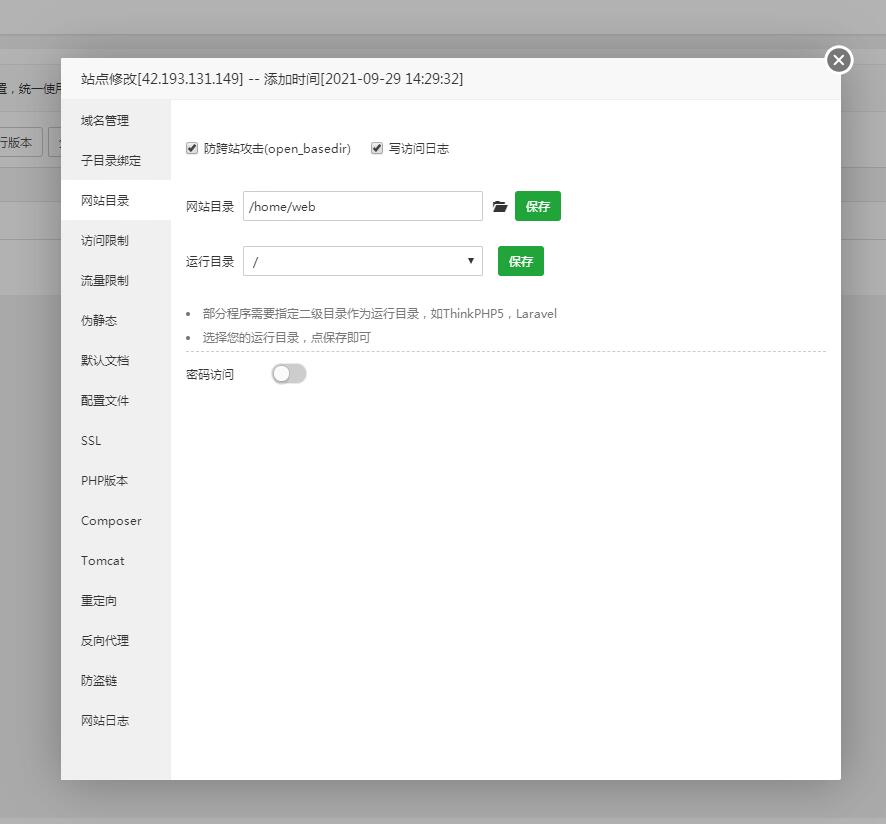The height and width of the screenshot is (824, 886).
Task: Open the 反向代理 tab
Action: pos(105,641)
